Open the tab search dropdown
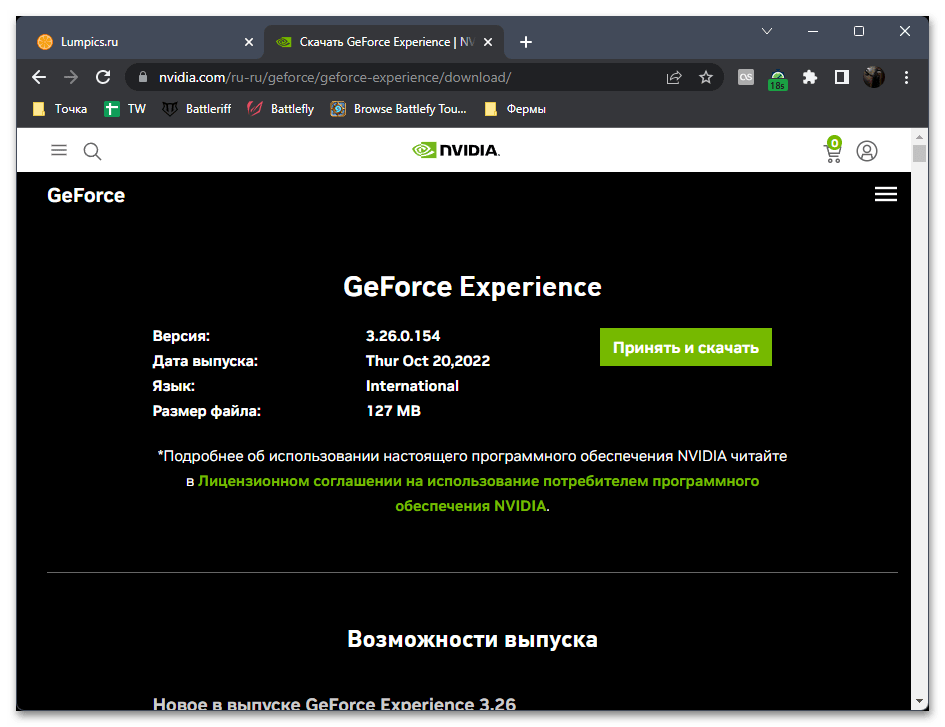This screenshot has width=945, height=727. 767,31
